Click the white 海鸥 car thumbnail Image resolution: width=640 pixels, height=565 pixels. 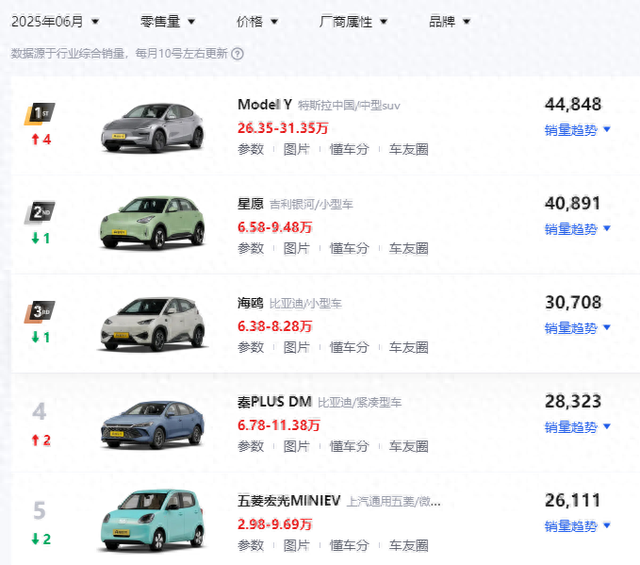[152, 324]
